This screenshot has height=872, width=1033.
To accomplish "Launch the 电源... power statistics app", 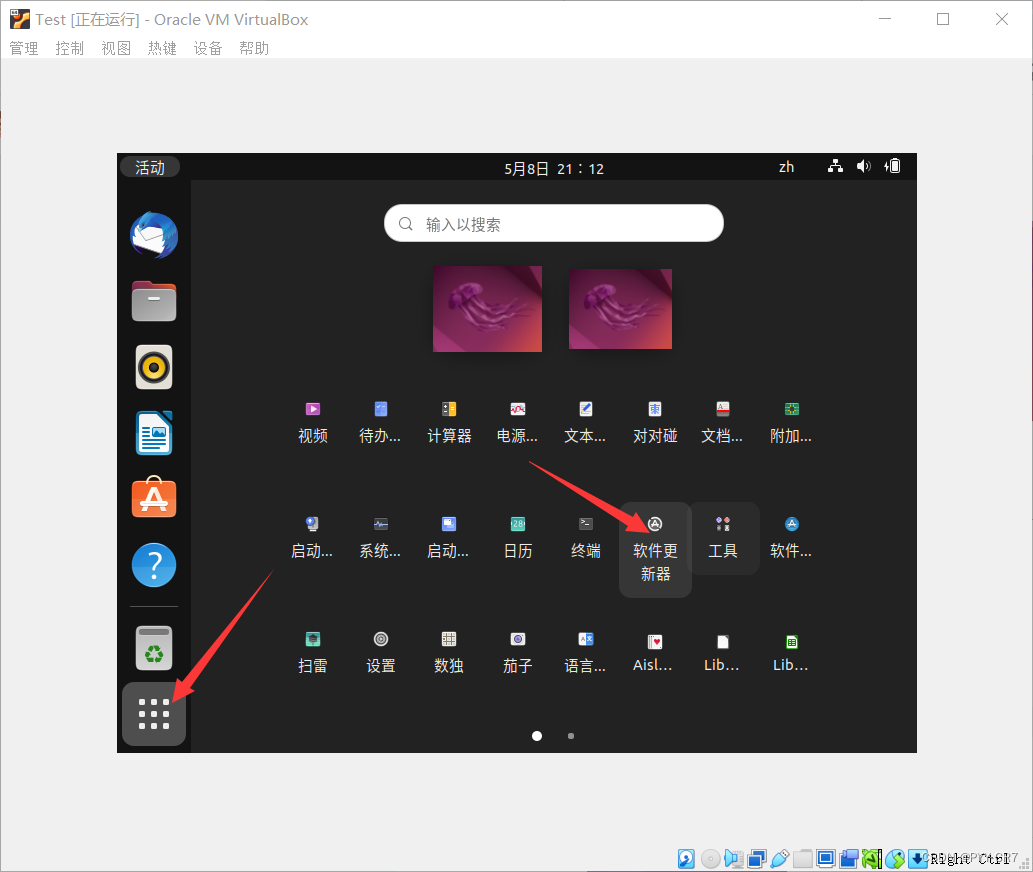I will (517, 422).
